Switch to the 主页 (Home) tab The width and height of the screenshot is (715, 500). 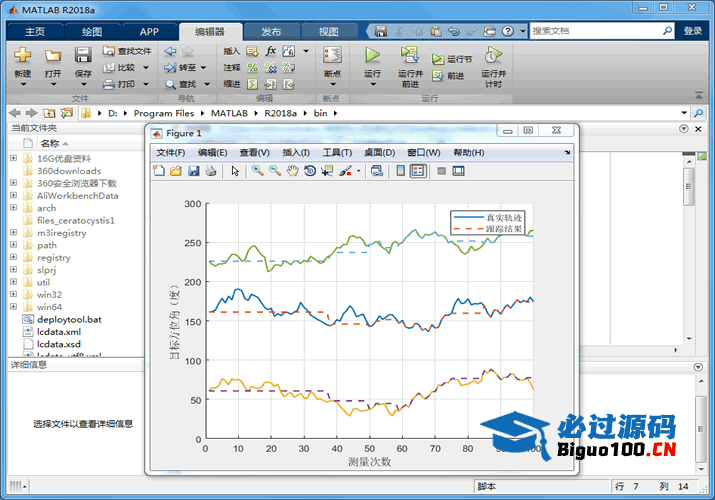[x=35, y=31]
